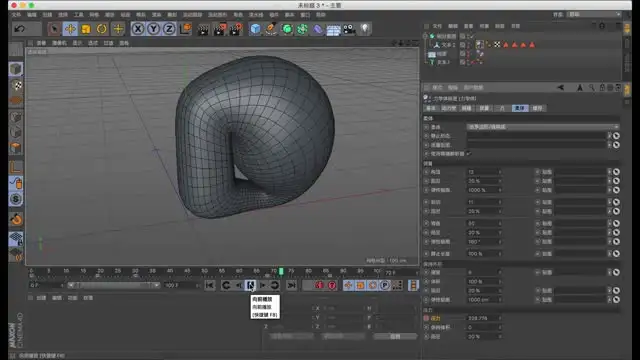
Task: Click the green timeline playhead marker
Action: [x=281, y=271]
